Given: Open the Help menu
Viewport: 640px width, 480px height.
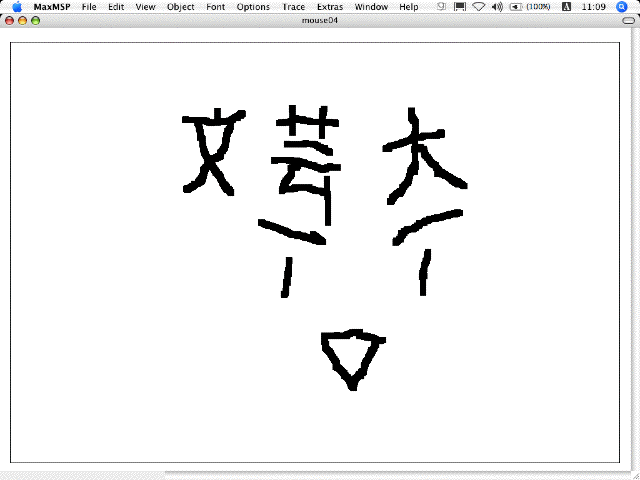Looking at the screenshot, I should (409, 7).
